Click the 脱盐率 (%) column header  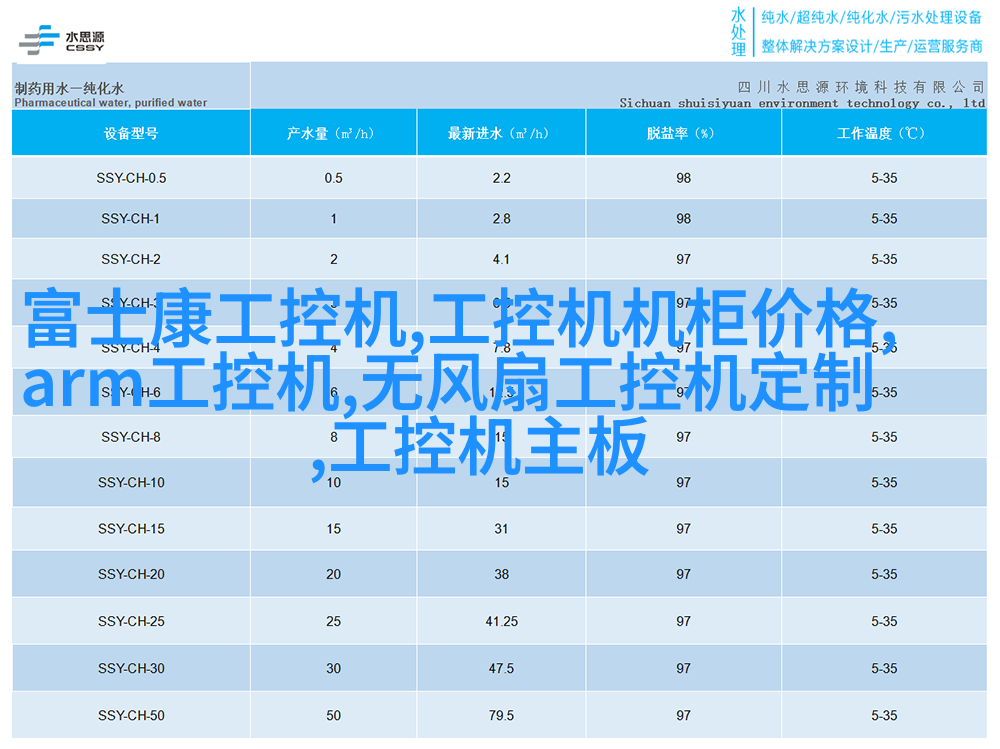pos(684,133)
